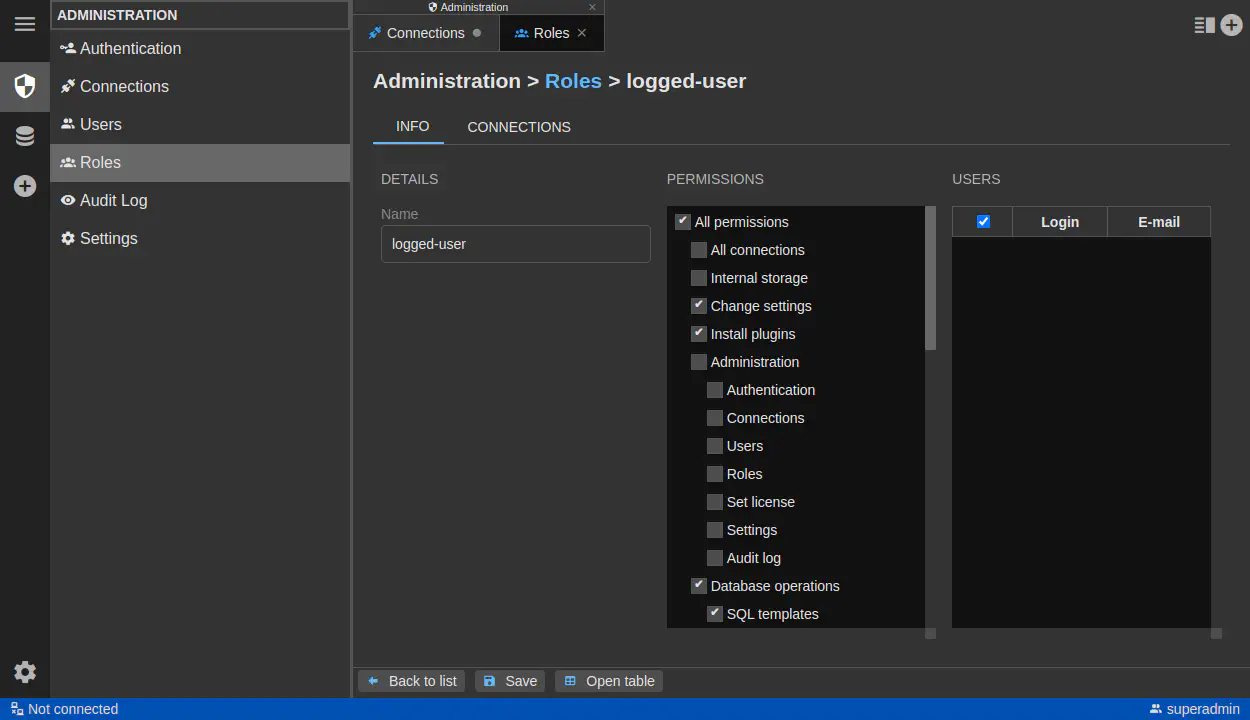
Task: Click the add new plus sidebar icon
Action: tap(25, 186)
